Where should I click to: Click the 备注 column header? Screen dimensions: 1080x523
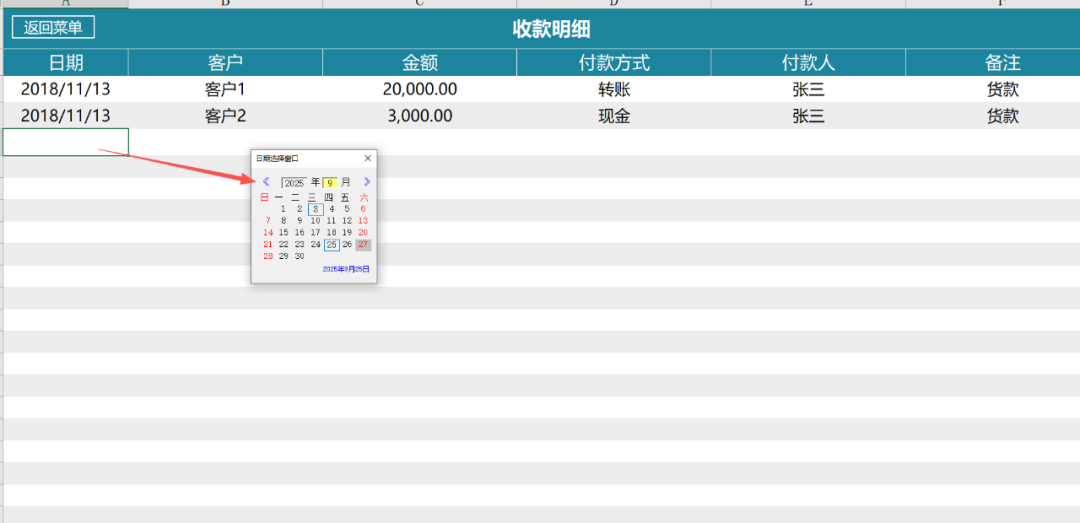point(1002,63)
